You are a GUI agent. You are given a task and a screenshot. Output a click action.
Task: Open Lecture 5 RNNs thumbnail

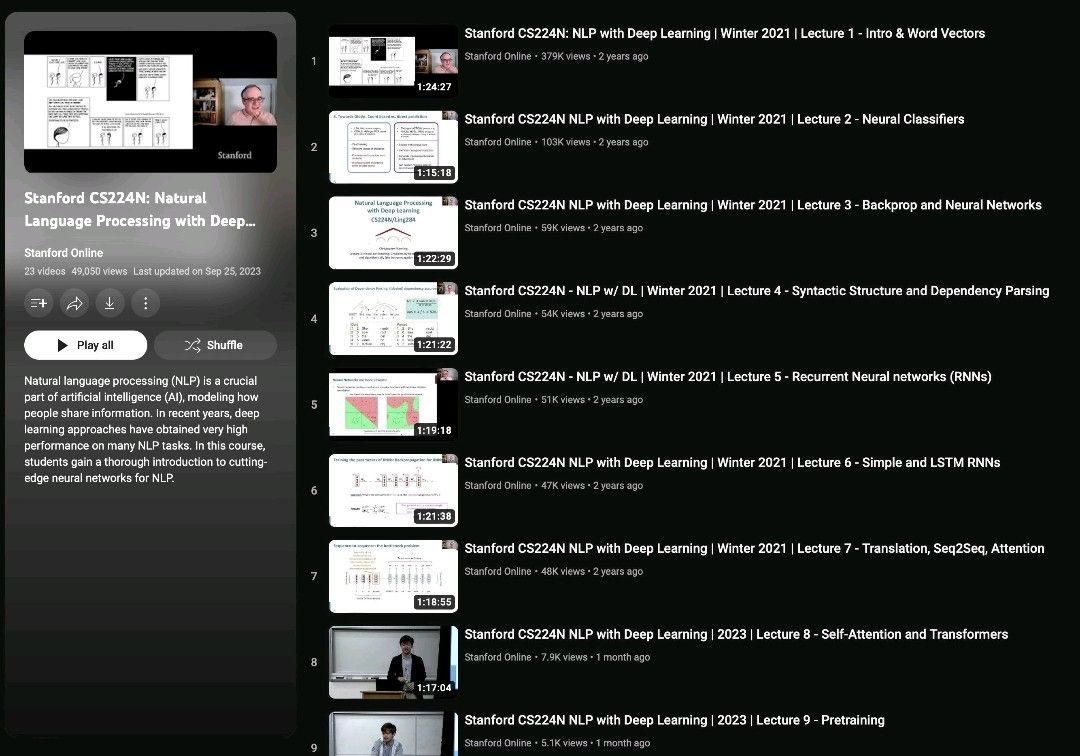tap(393, 405)
